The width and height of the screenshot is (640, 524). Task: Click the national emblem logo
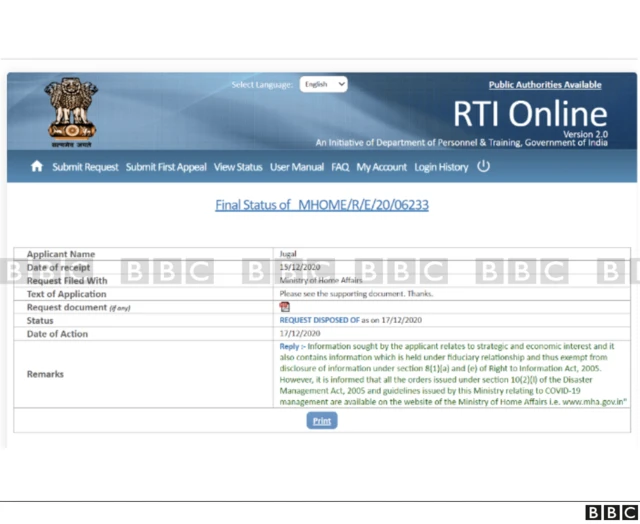[x=70, y=112]
